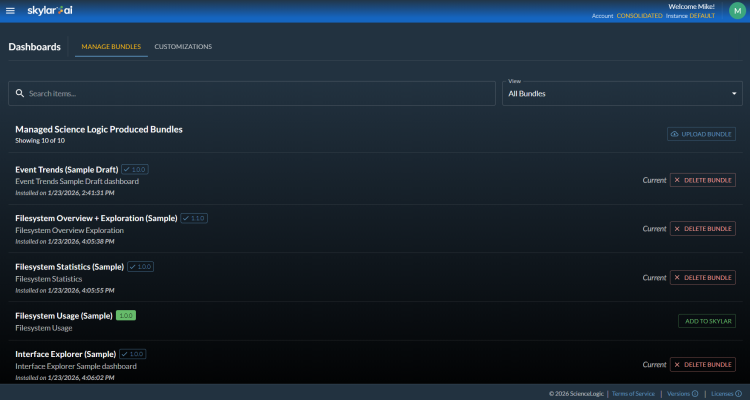
Task: Click the green 1.0.0 badge on Filesystem Usage
Action: pyautogui.click(x=126, y=315)
